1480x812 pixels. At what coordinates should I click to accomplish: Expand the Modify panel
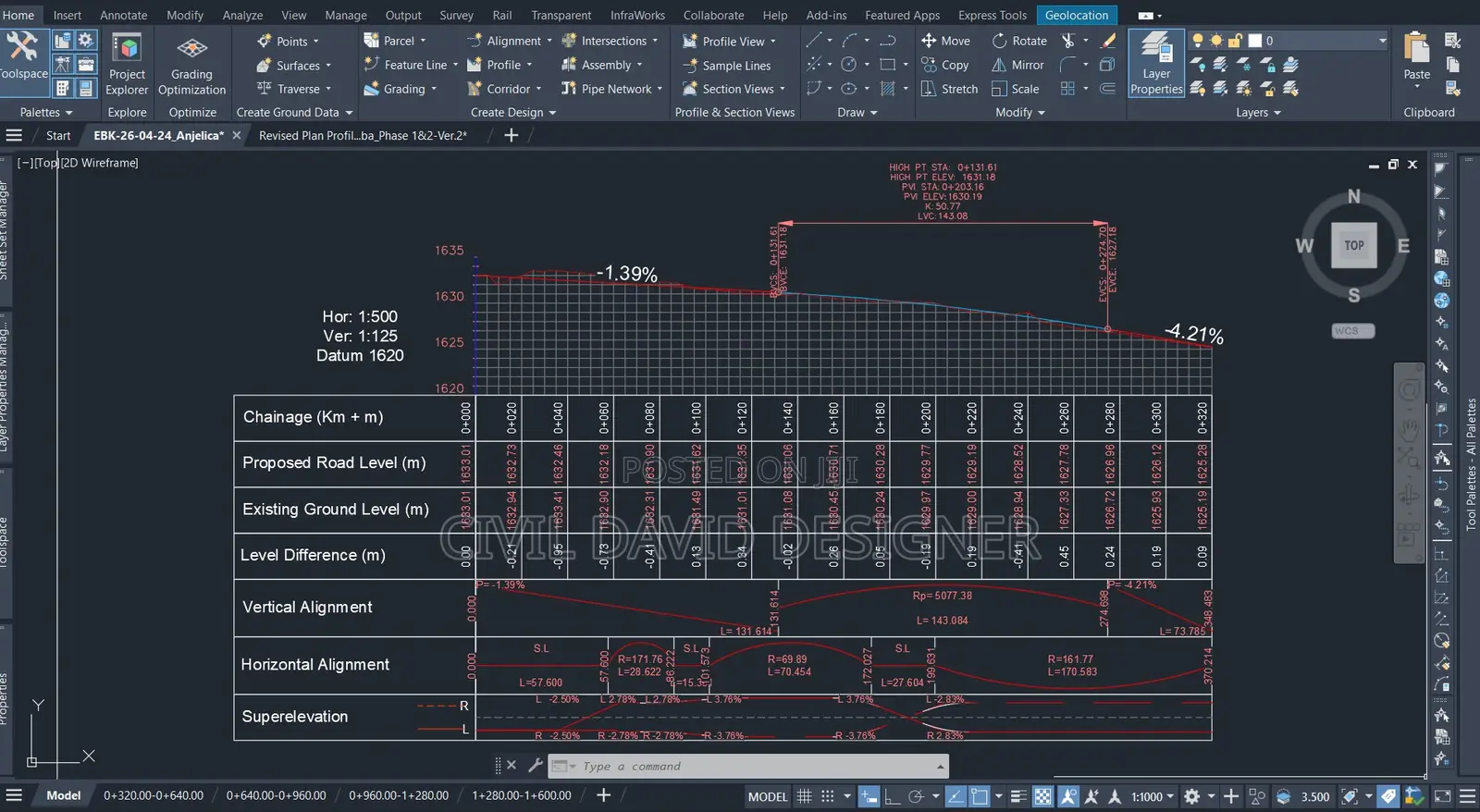[1020, 112]
